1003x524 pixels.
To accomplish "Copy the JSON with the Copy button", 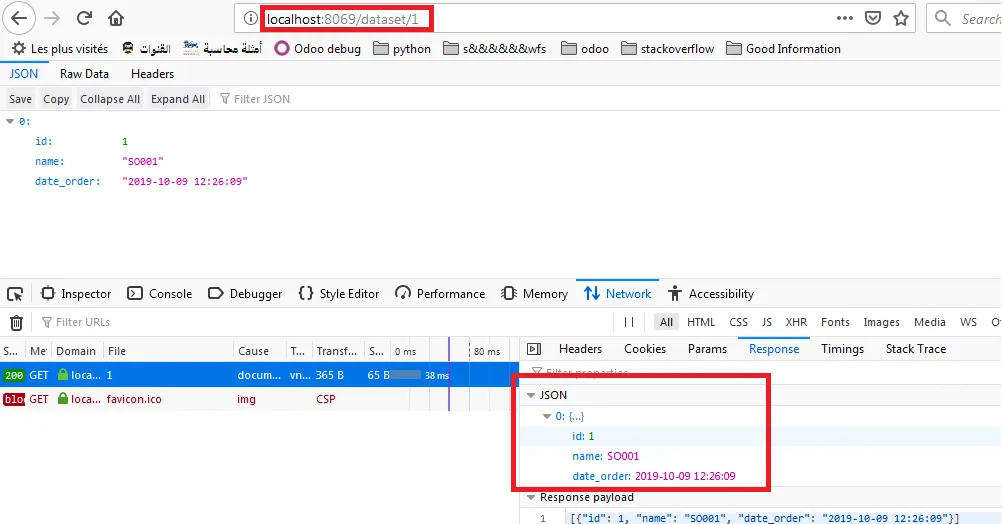I will coord(56,99).
